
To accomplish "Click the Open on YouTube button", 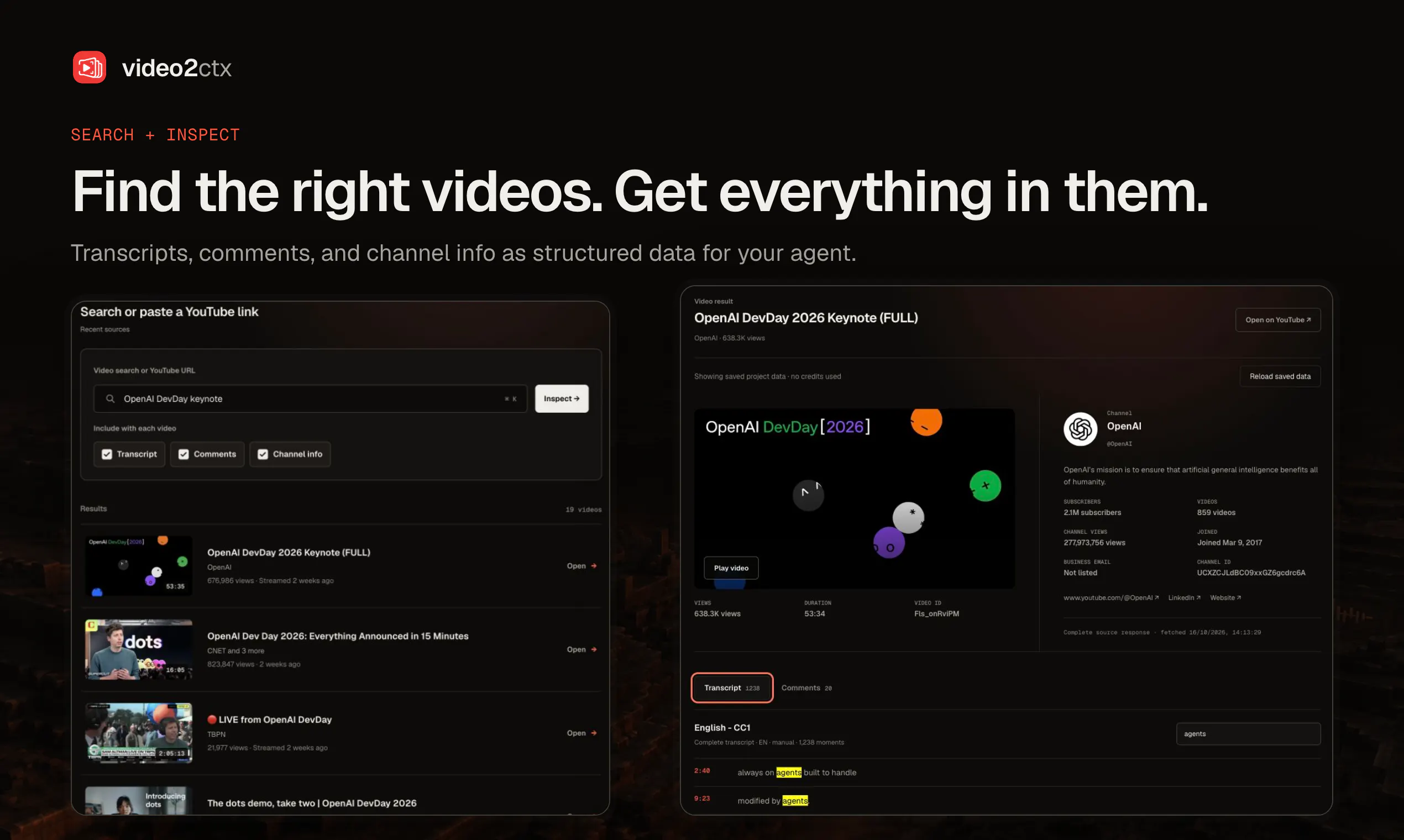I will 1278,320.
